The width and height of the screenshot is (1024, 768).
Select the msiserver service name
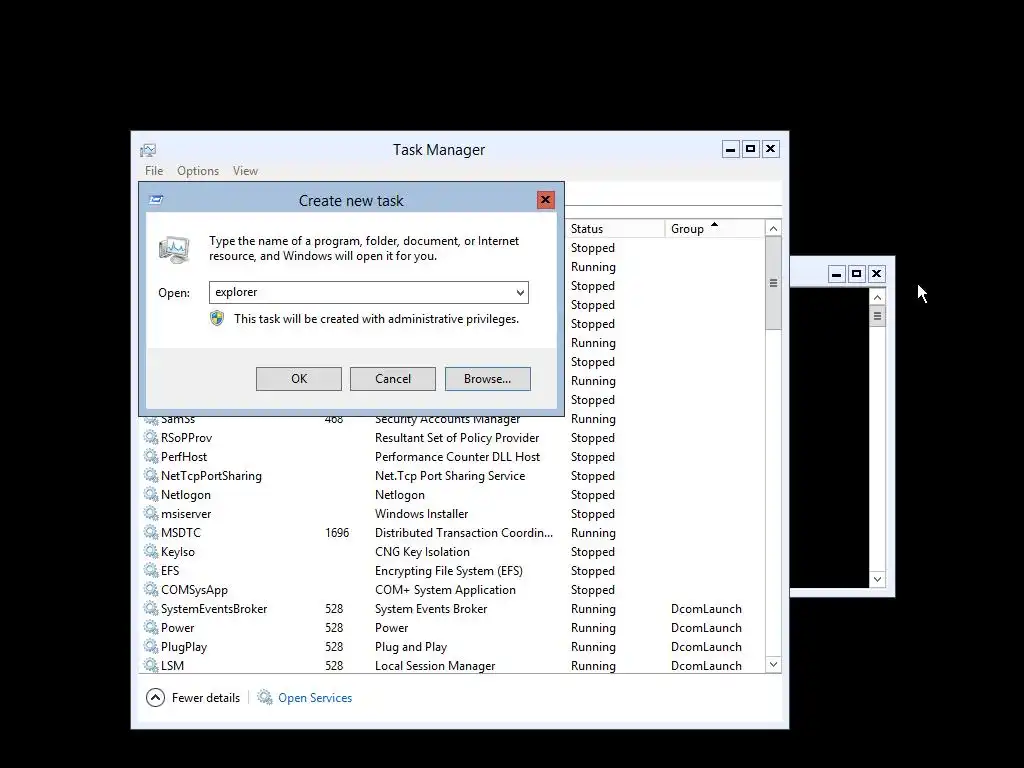point(185,513)
